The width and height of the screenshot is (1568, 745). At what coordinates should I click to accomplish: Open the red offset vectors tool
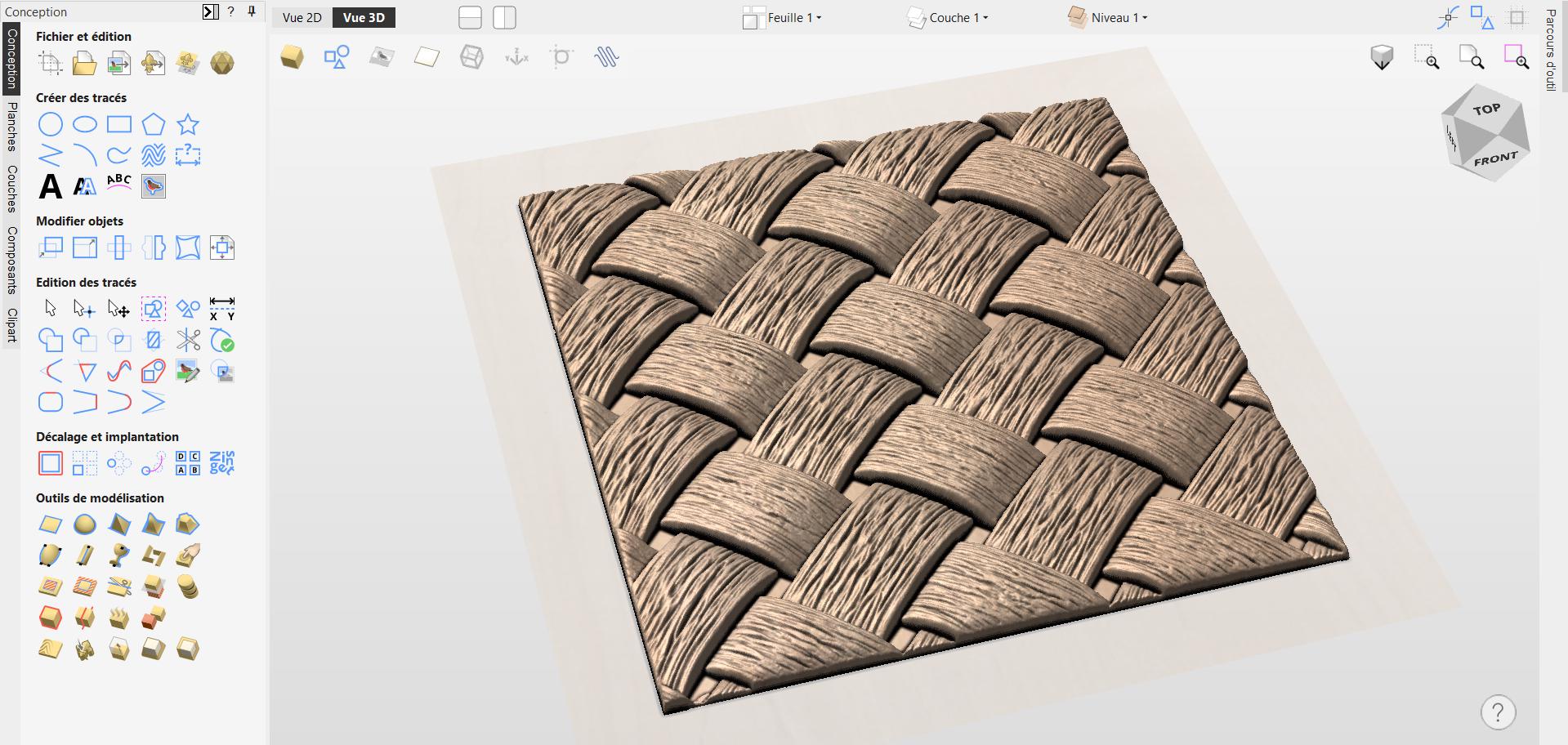coord(51,463)
